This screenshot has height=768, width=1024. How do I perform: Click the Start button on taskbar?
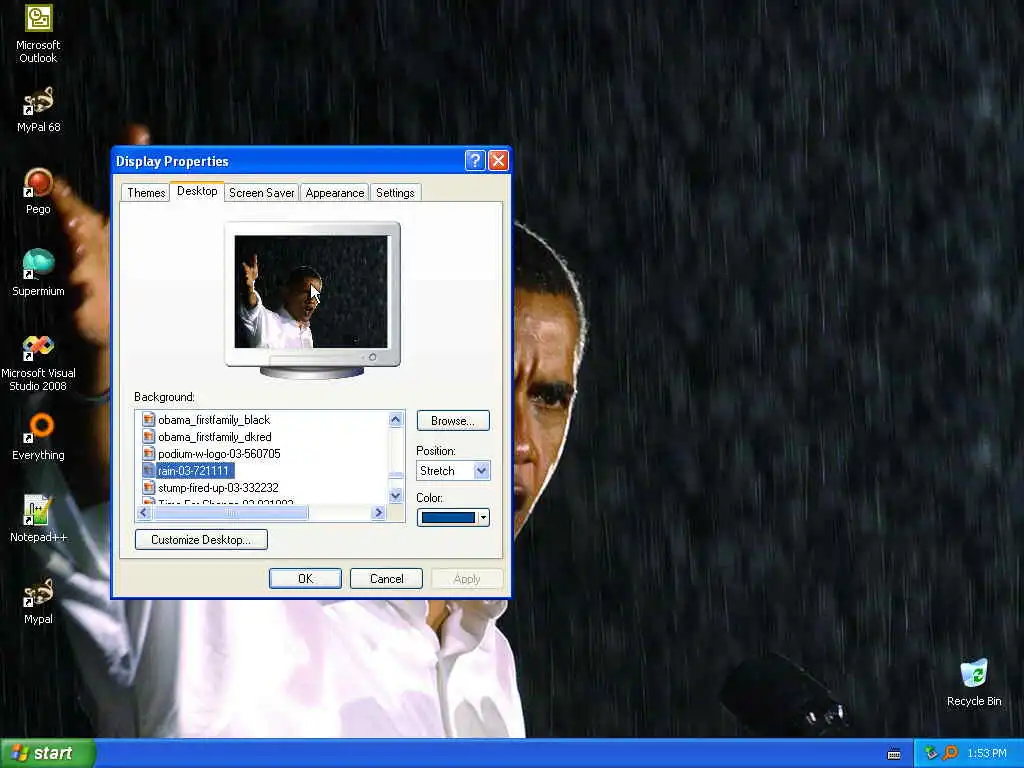[48, 753]
